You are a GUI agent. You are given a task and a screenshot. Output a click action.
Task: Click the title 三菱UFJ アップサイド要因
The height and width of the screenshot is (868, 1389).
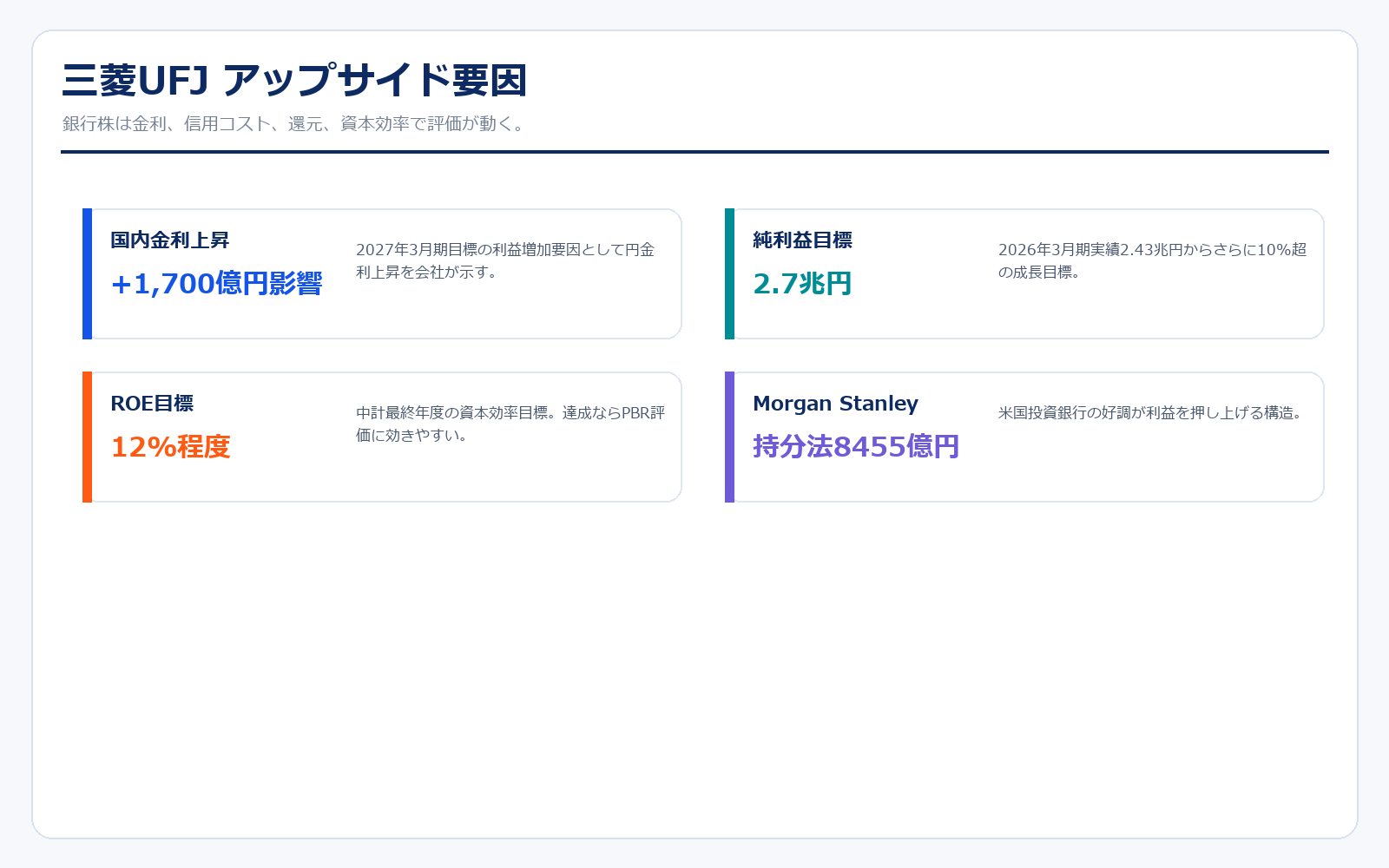click(x=294, y=81)
